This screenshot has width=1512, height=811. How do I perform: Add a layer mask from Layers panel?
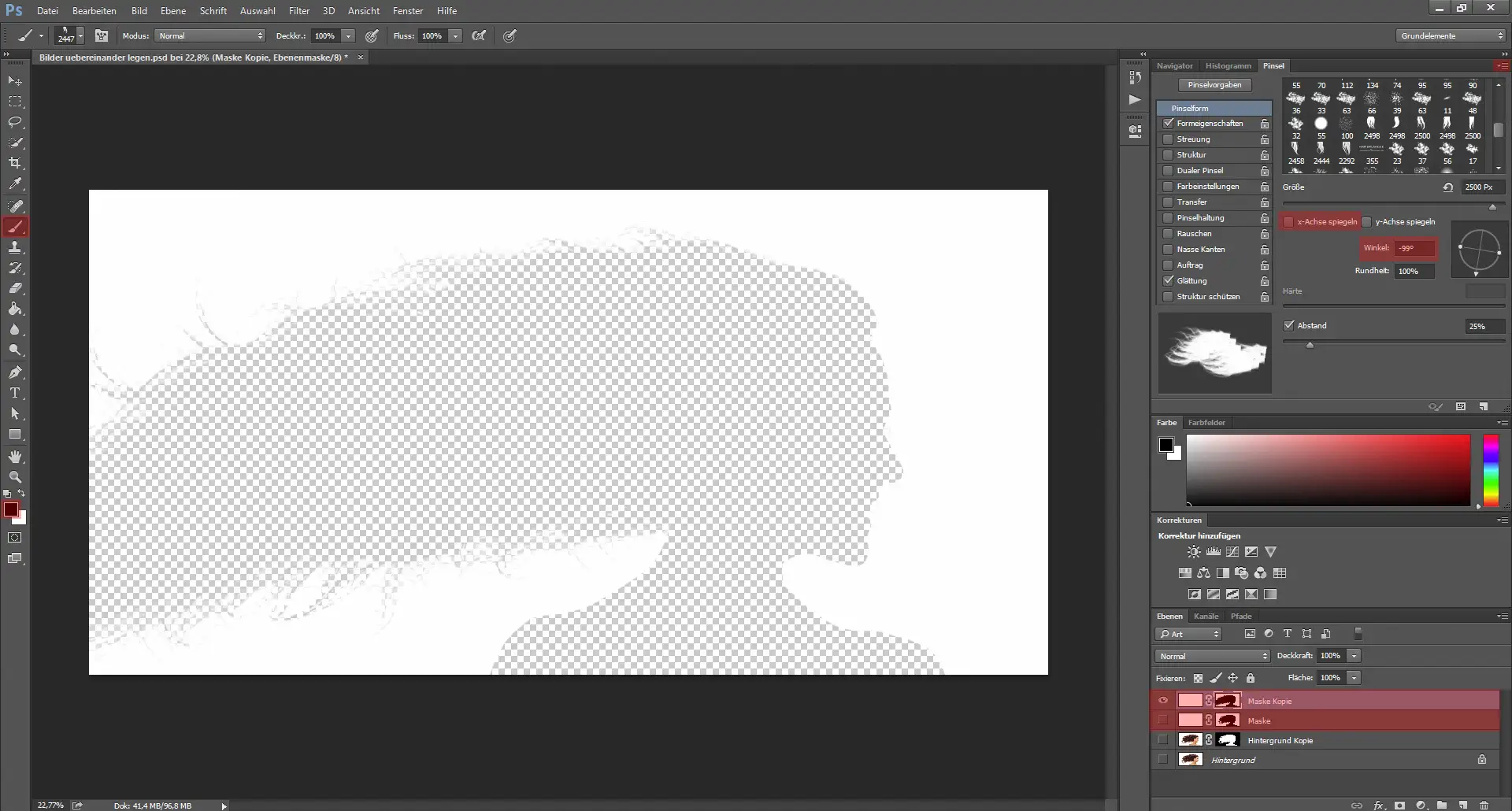[x=1401, y=805]
